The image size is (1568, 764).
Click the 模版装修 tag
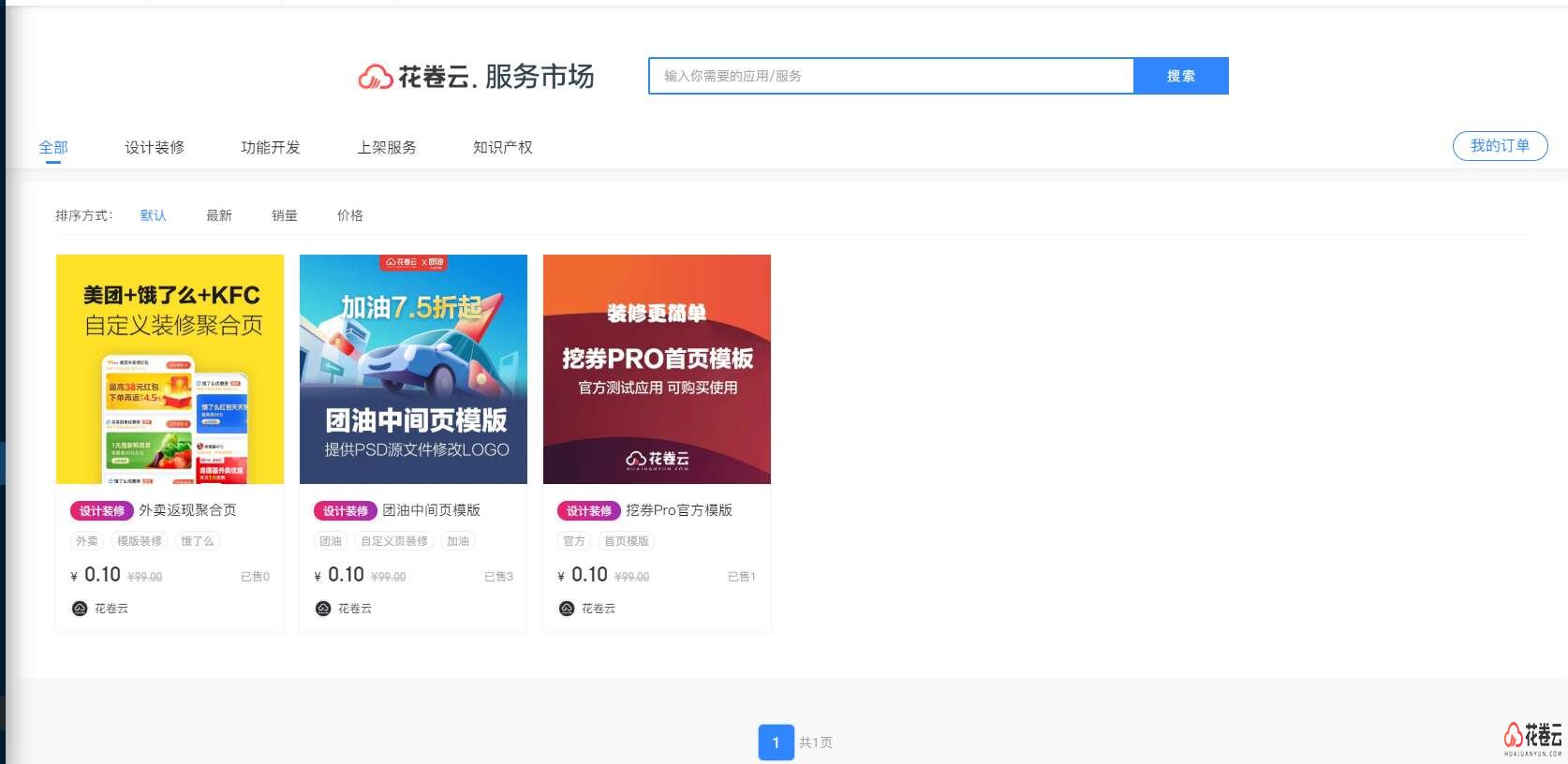click(x=140, y=541)
